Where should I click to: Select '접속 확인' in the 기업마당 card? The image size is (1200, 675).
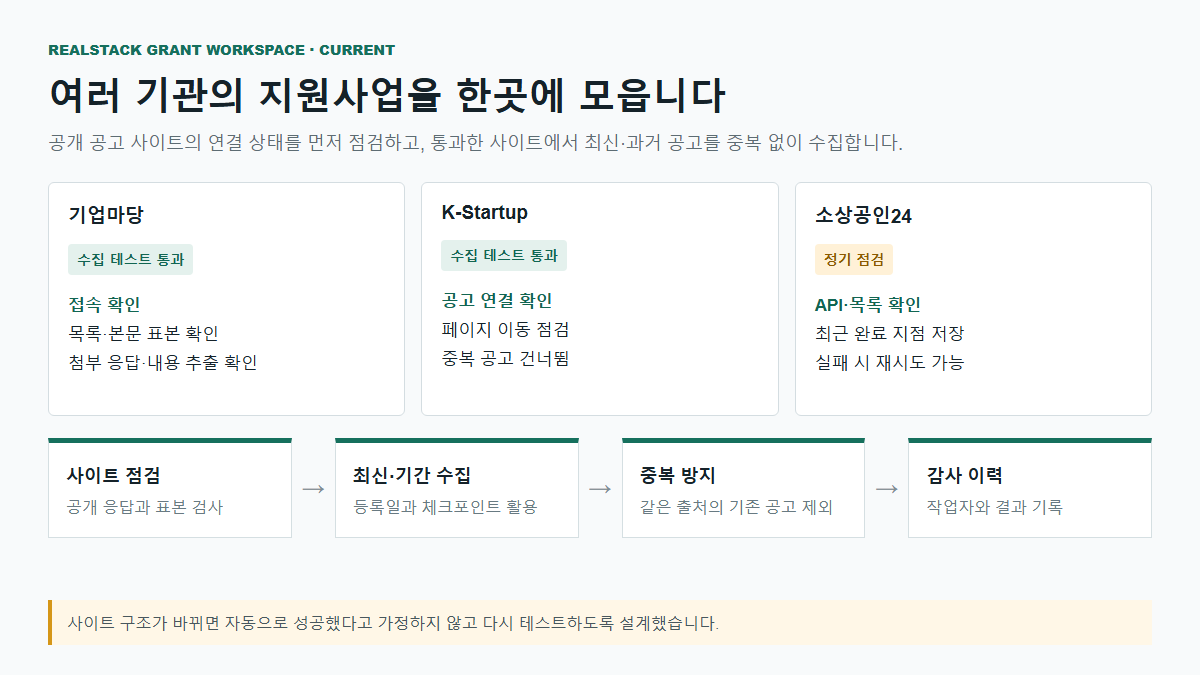pos(104,304)
